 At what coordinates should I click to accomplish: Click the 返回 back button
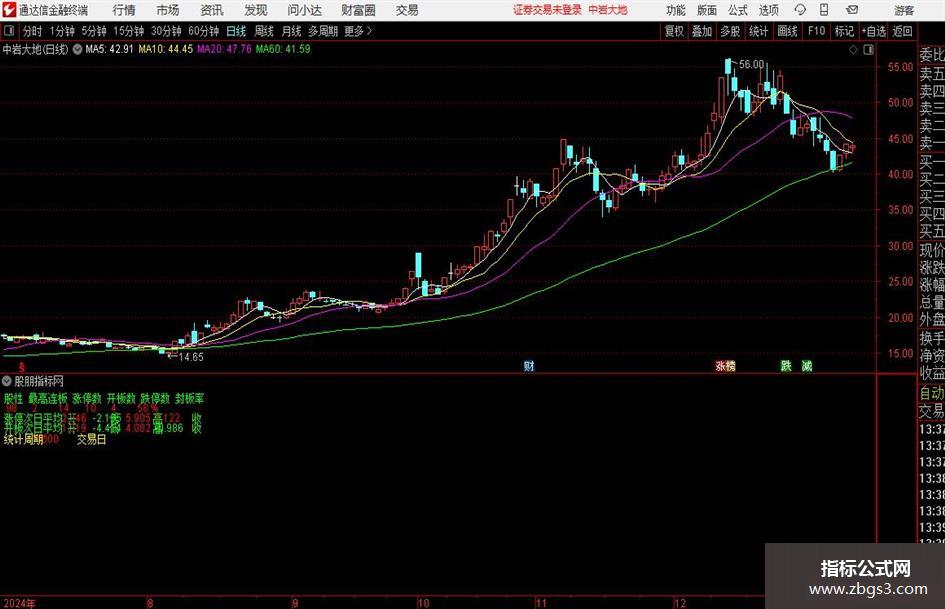point(902,31)
